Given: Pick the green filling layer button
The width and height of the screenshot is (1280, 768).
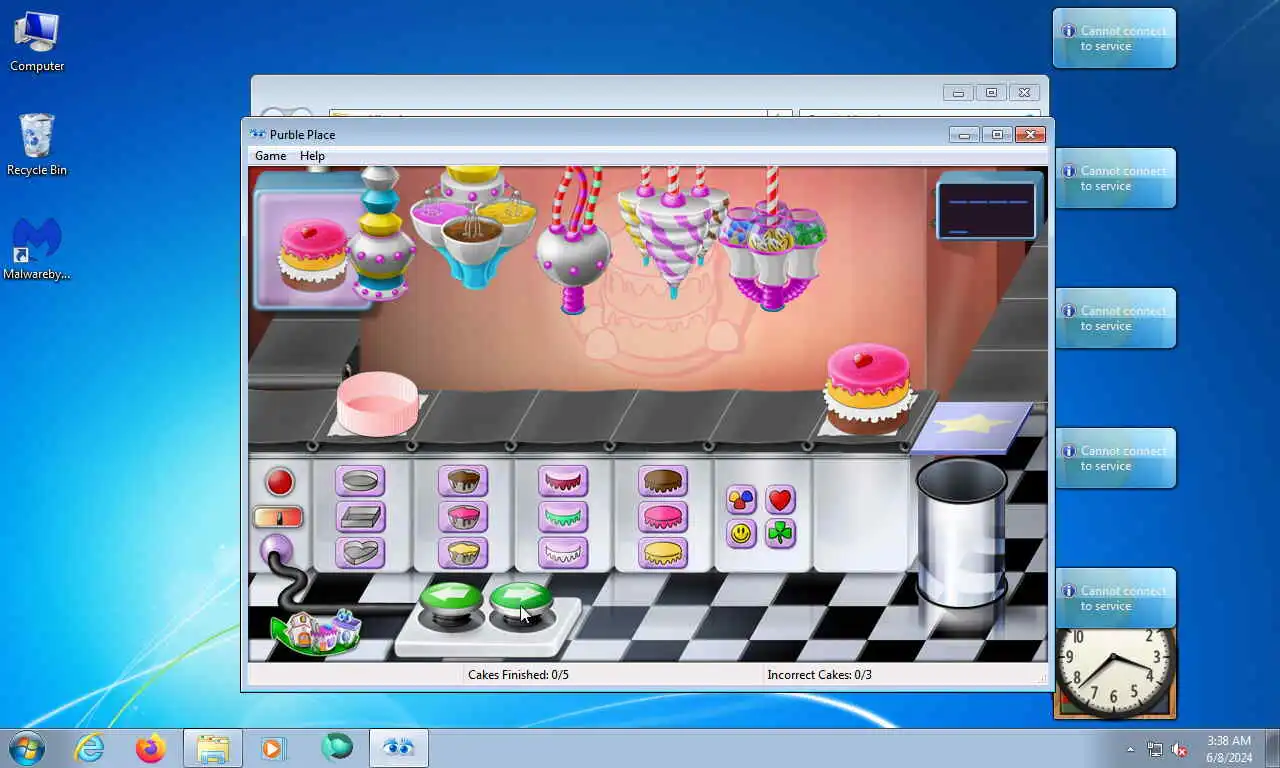Looking at the screenshot, I should pyautogui.click(x=563, y=517).
